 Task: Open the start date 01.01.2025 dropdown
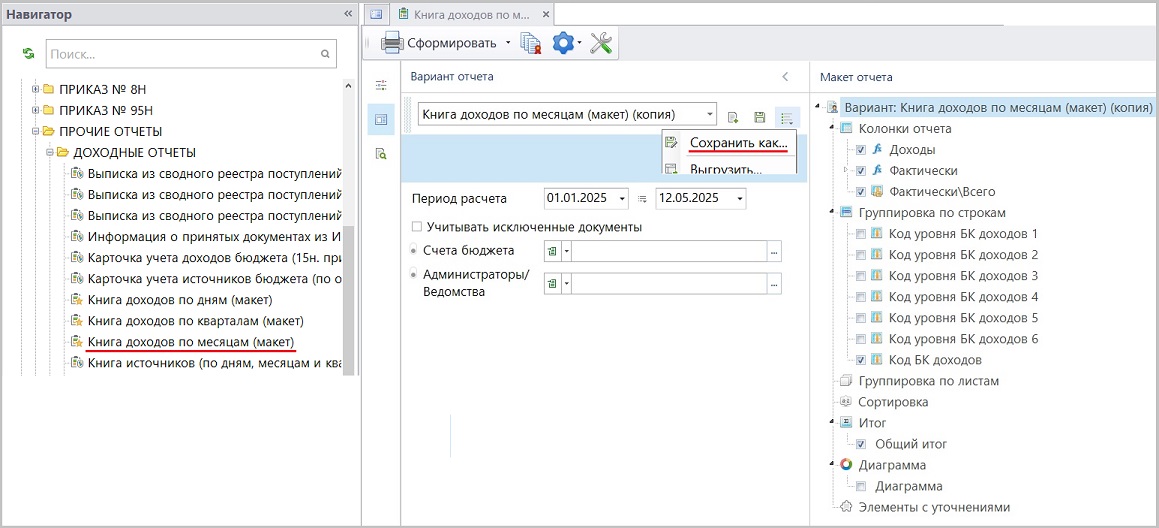click(x=622, y=198)
